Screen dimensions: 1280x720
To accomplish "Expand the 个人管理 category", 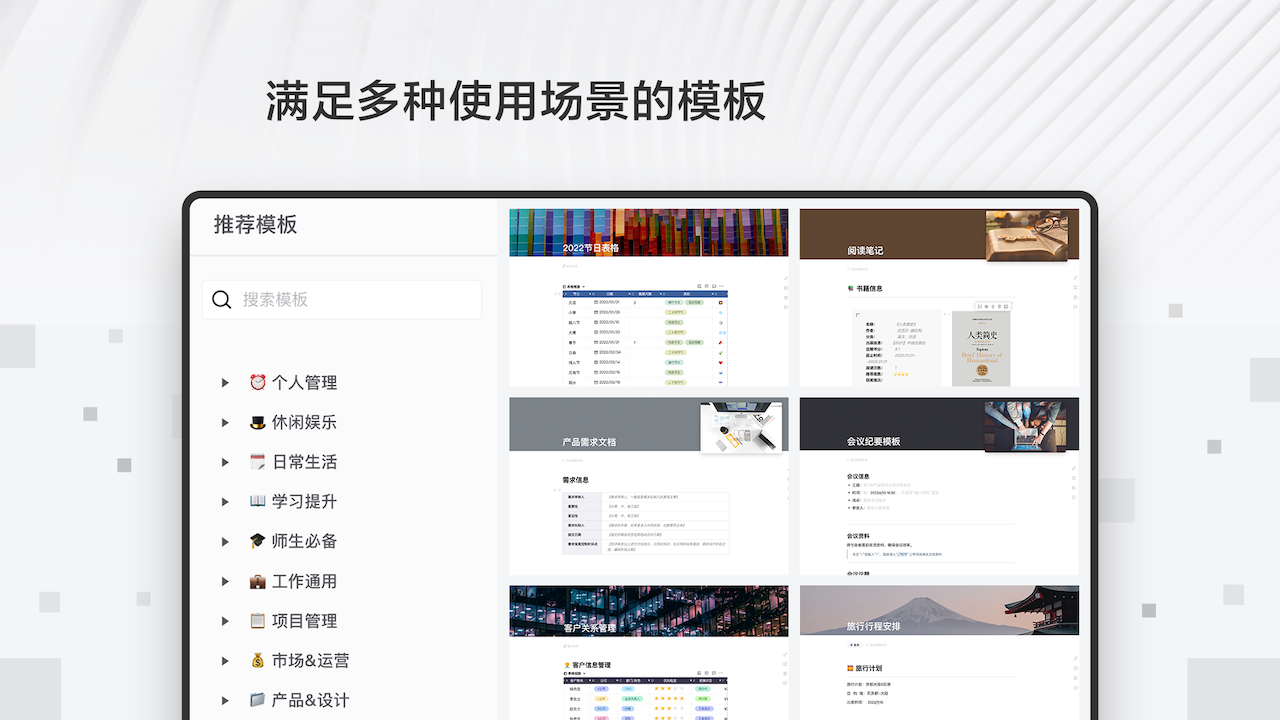I will tap(224, 382).
